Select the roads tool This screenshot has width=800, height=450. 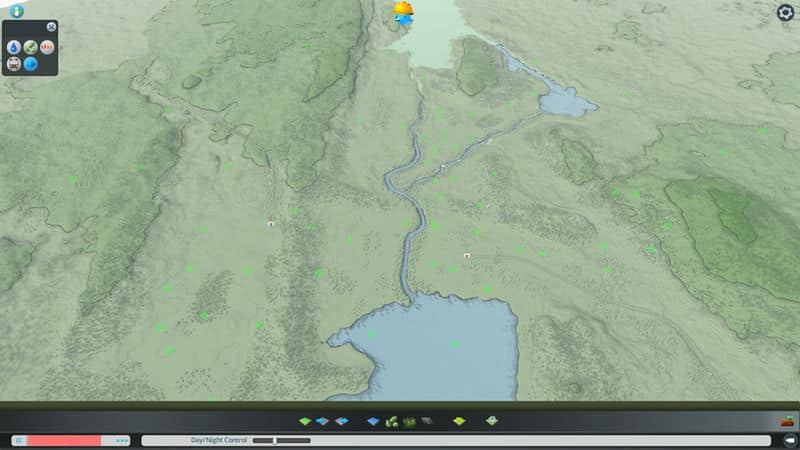point(427,422)
